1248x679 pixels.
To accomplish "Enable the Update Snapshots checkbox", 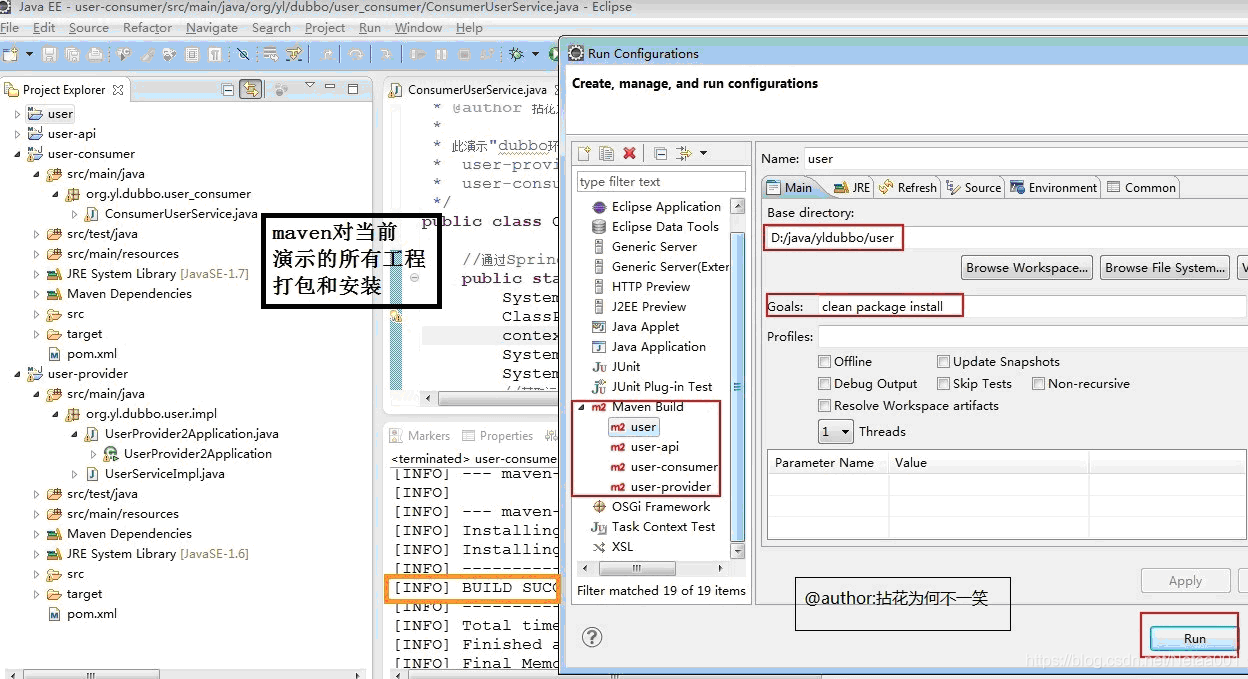I will click(x=944, y=362).
